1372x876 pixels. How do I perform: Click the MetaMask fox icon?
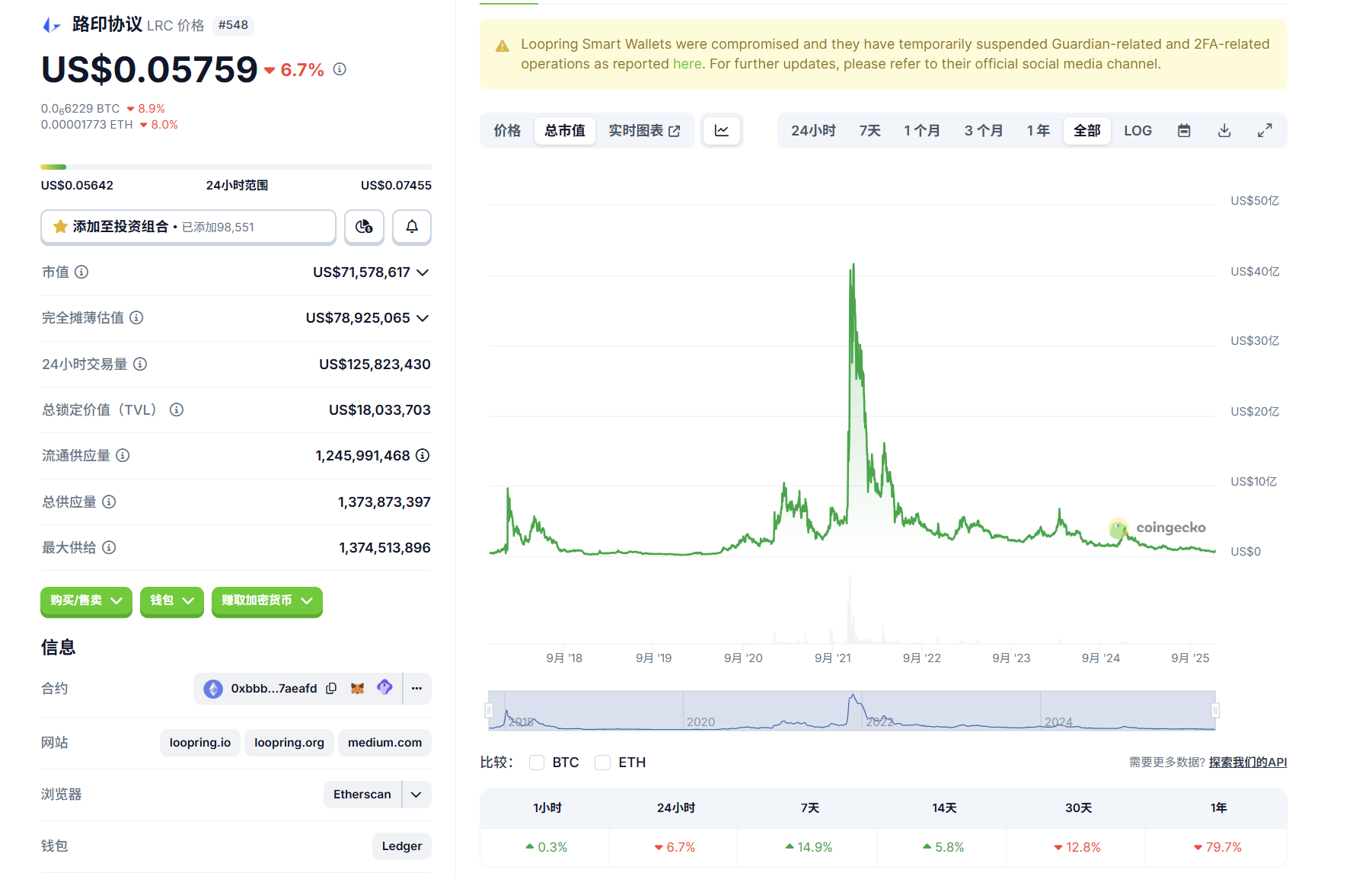357,689
